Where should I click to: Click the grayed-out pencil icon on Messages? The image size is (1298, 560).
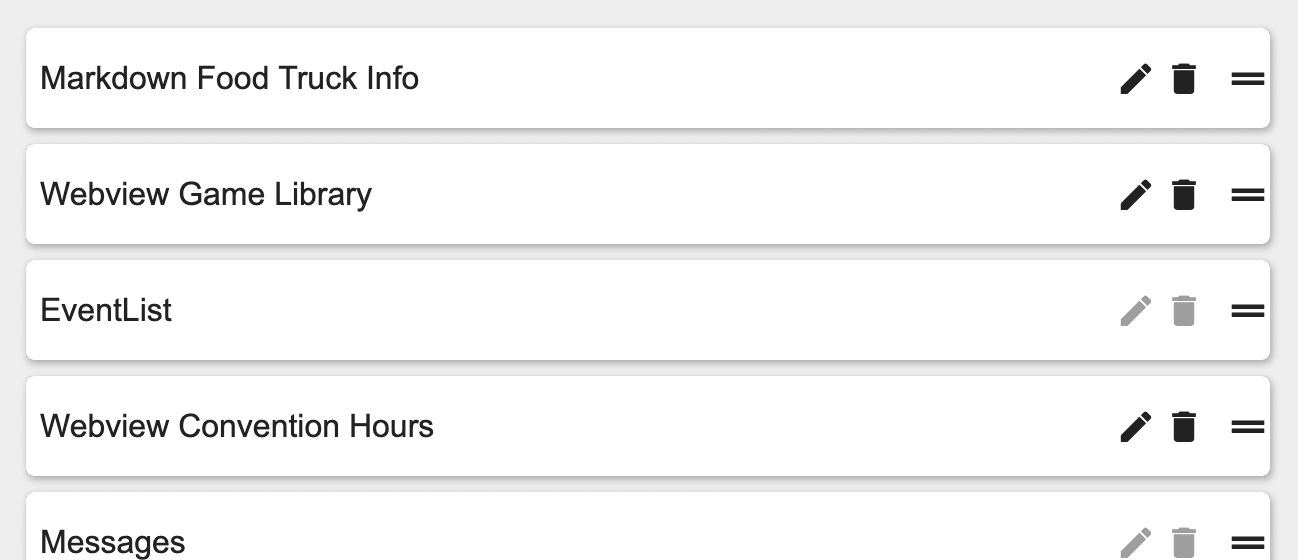click(1135, 542)
